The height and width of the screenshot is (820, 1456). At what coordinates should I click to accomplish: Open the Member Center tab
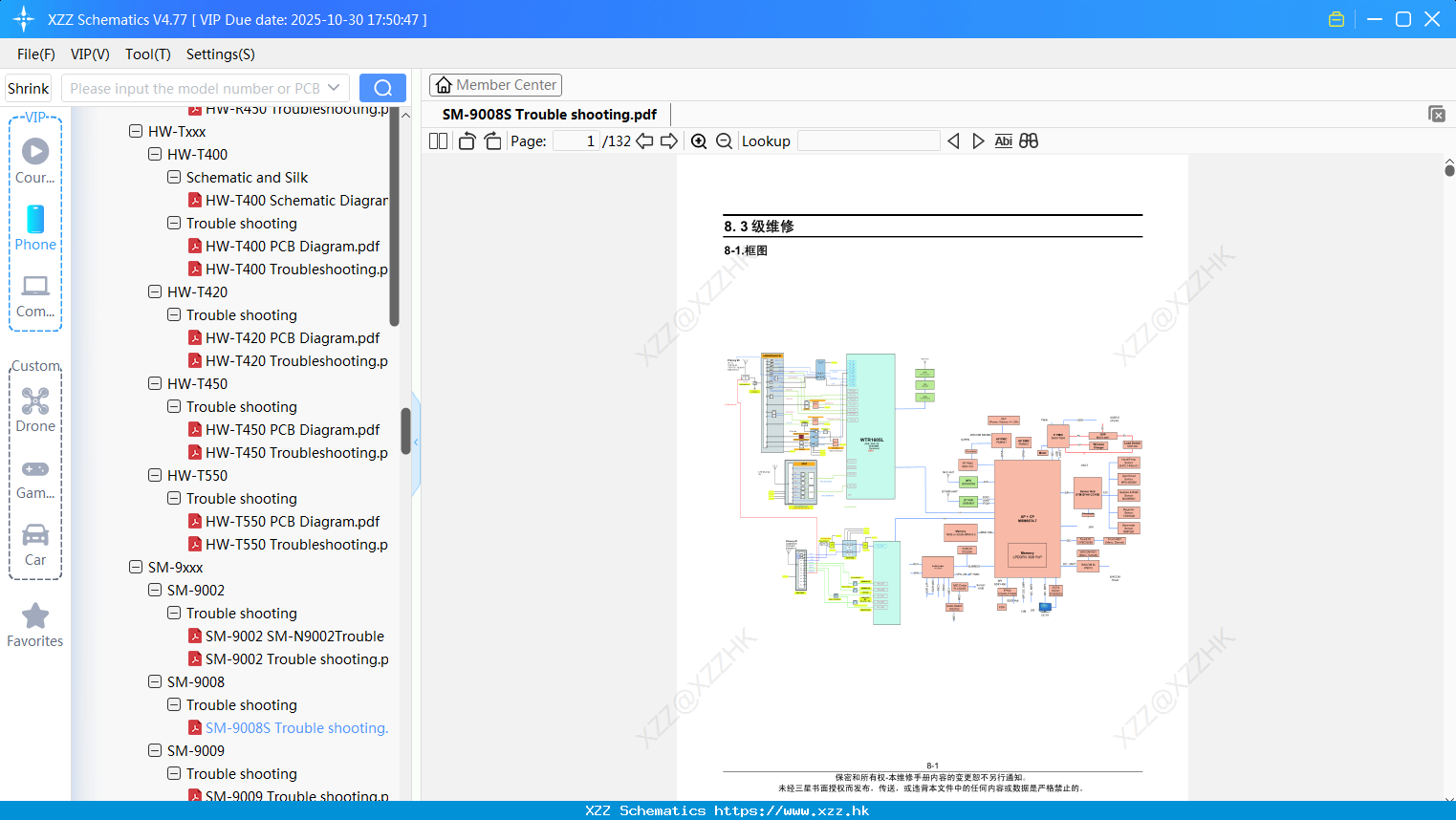[495, 85]
